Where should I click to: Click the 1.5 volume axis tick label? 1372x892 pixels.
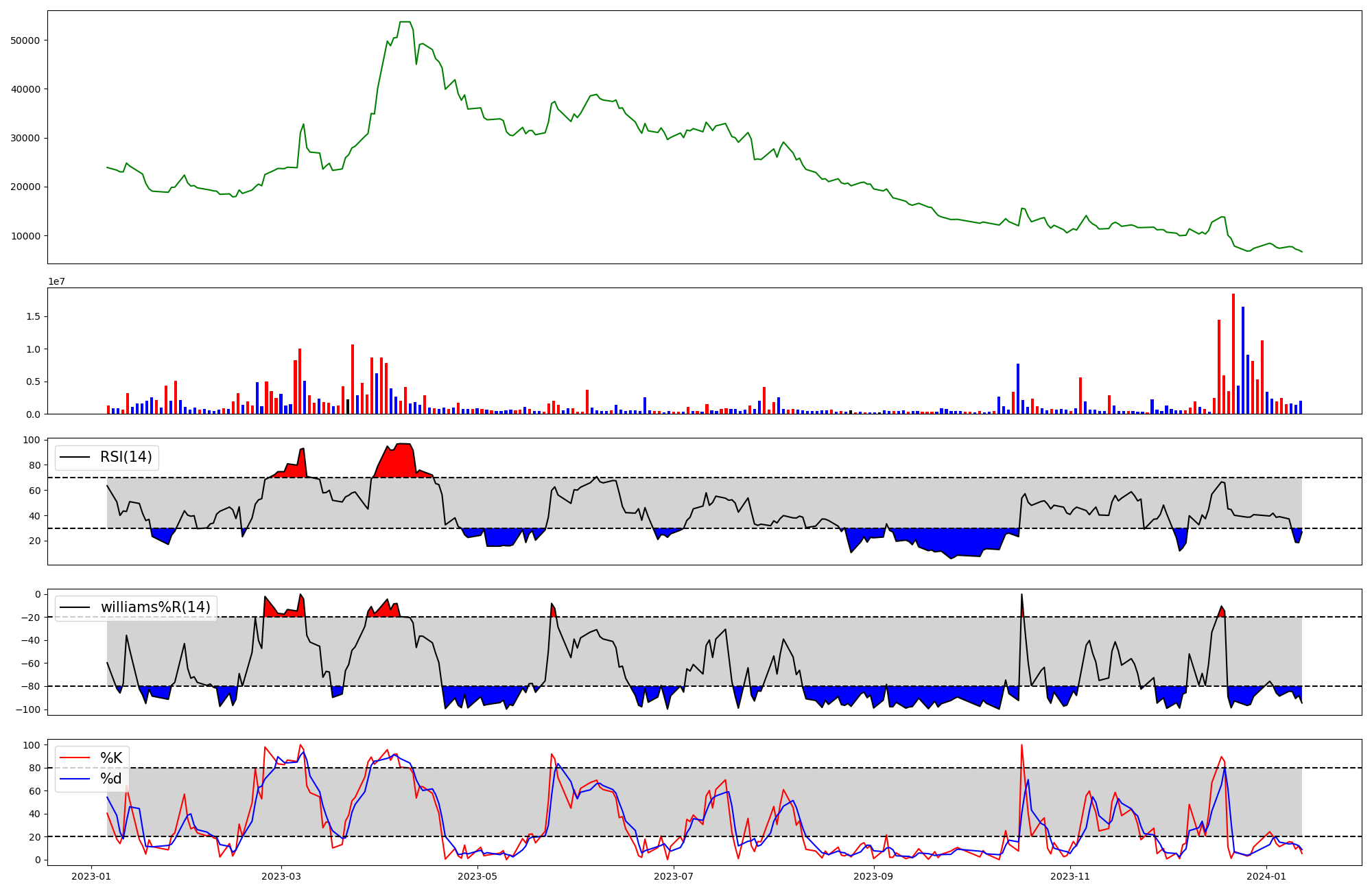tap(34, 316)
